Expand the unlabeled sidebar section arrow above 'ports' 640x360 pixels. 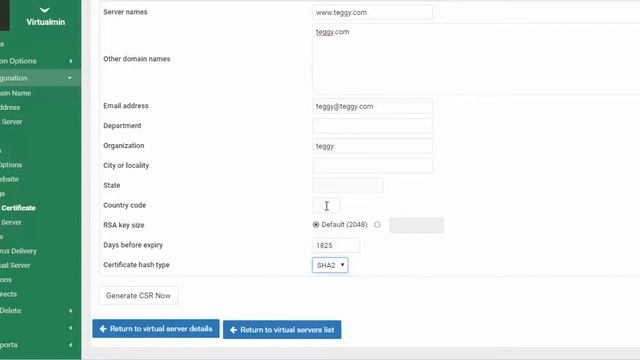tap(71, 328)
